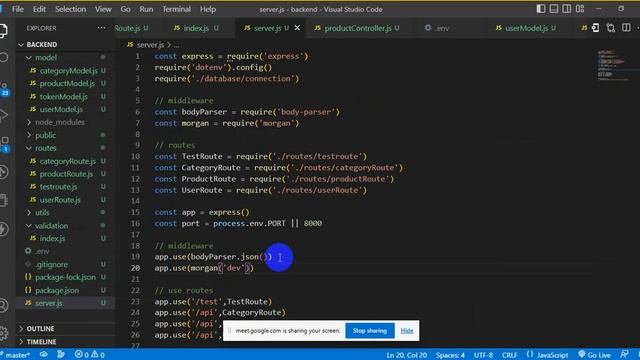This screenshot has width=640, height=360.
Task: Open the Run and Debug view
Action: click(3, 116)
